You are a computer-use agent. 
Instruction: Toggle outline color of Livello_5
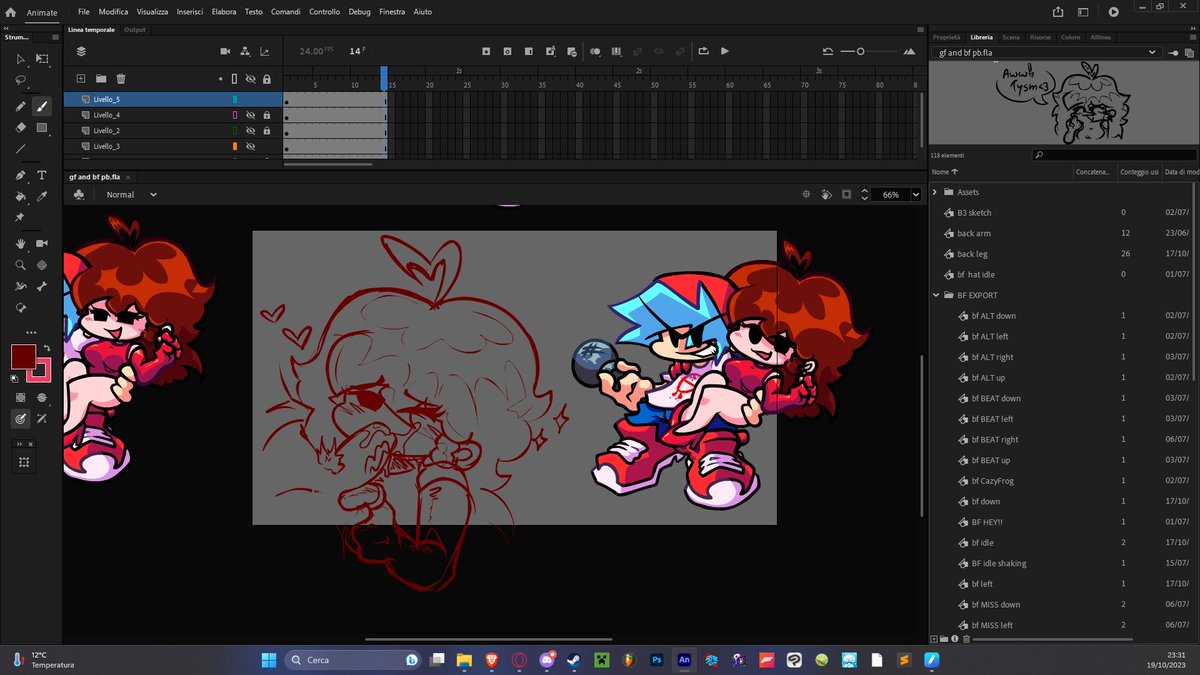(234, 100)
